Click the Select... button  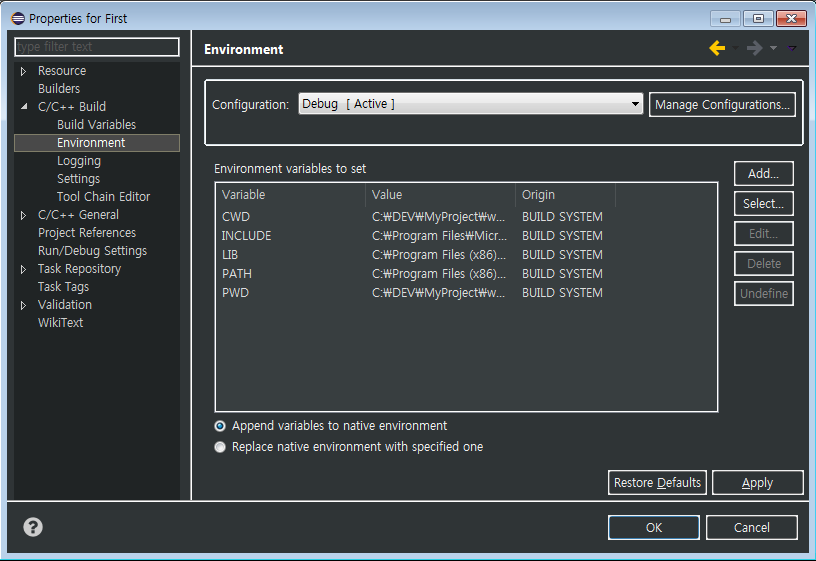(763, 203)
